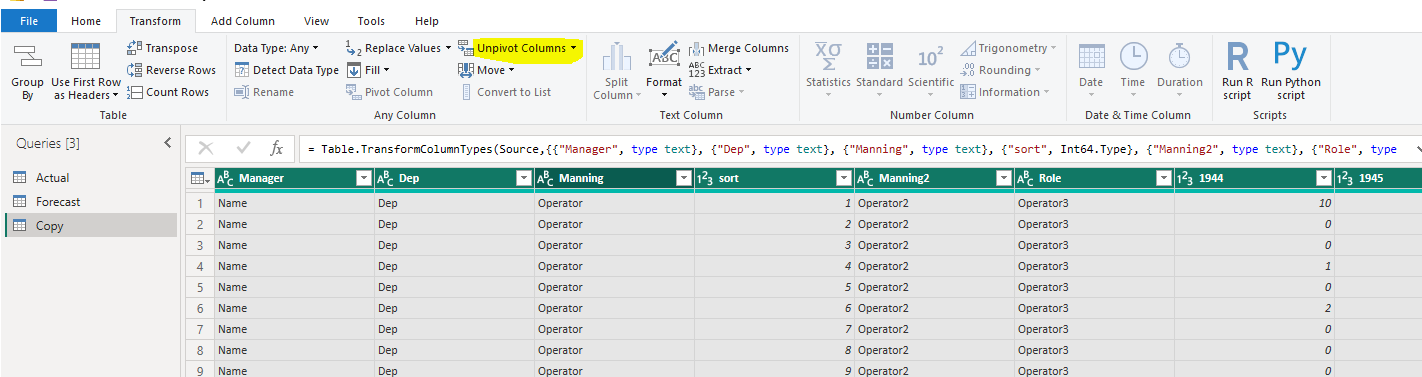This screenshot has height=377, width=1422.
Task: Click data type icon of Manager column
Action: [226, 178]
